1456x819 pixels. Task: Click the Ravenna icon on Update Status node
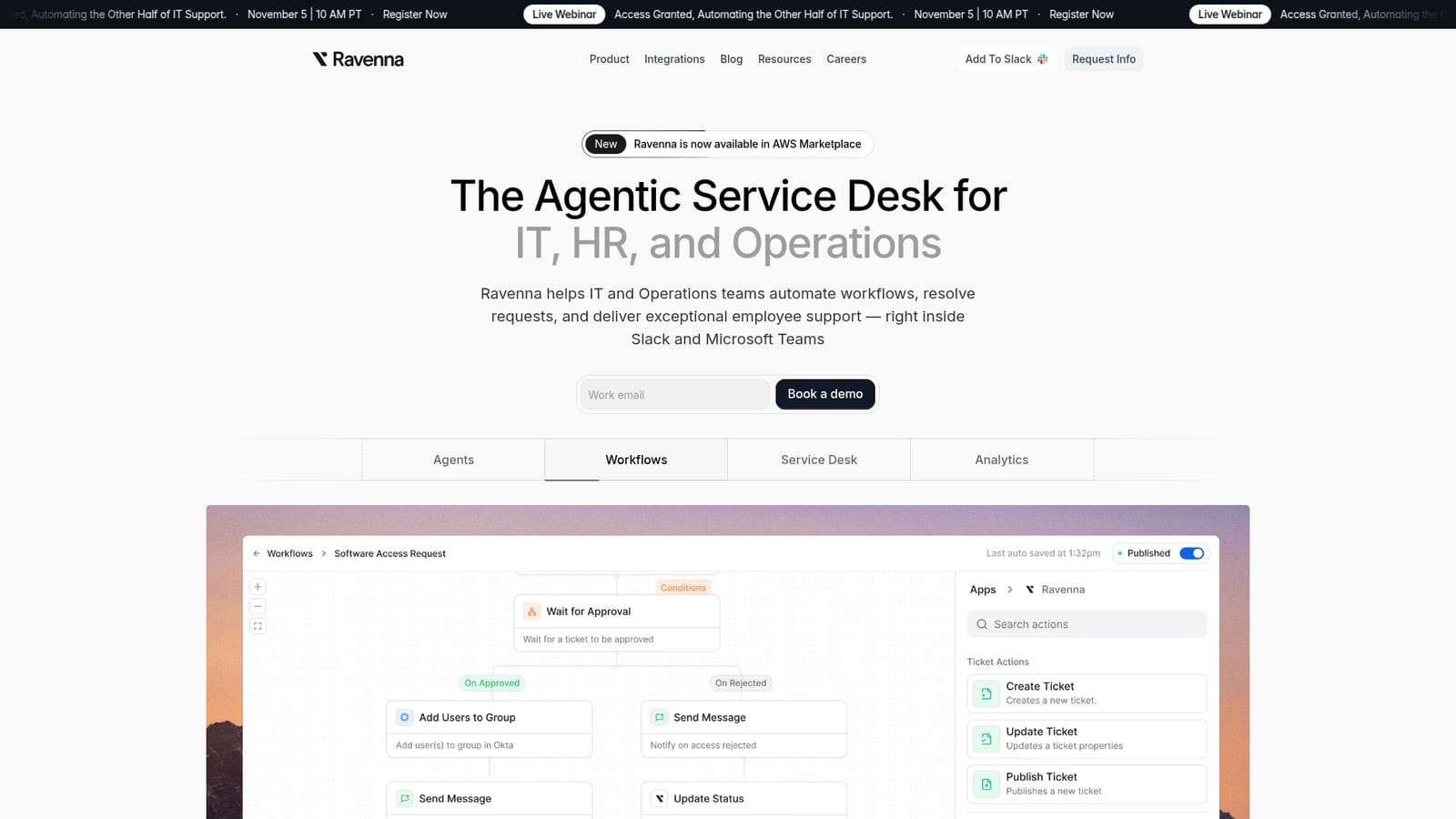tap(660, 798)
